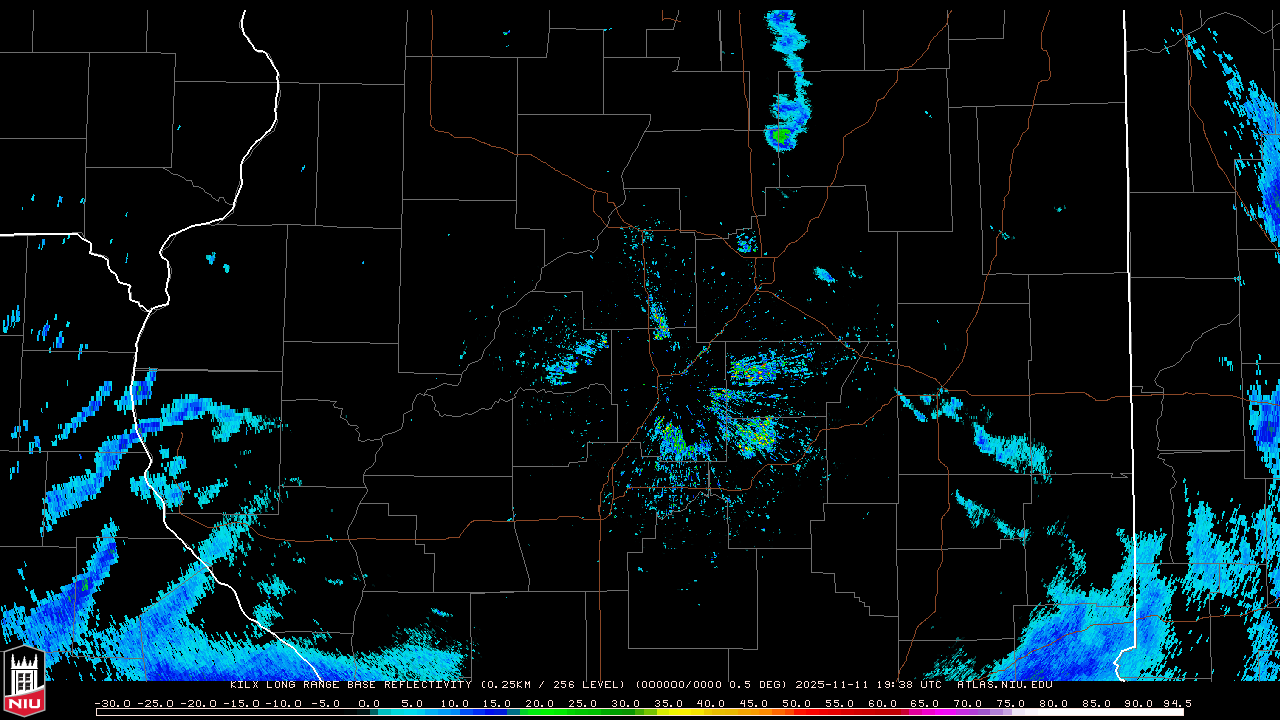Click the 20.0 scale label
1280x720 pixels.
(x=540, y=703)
